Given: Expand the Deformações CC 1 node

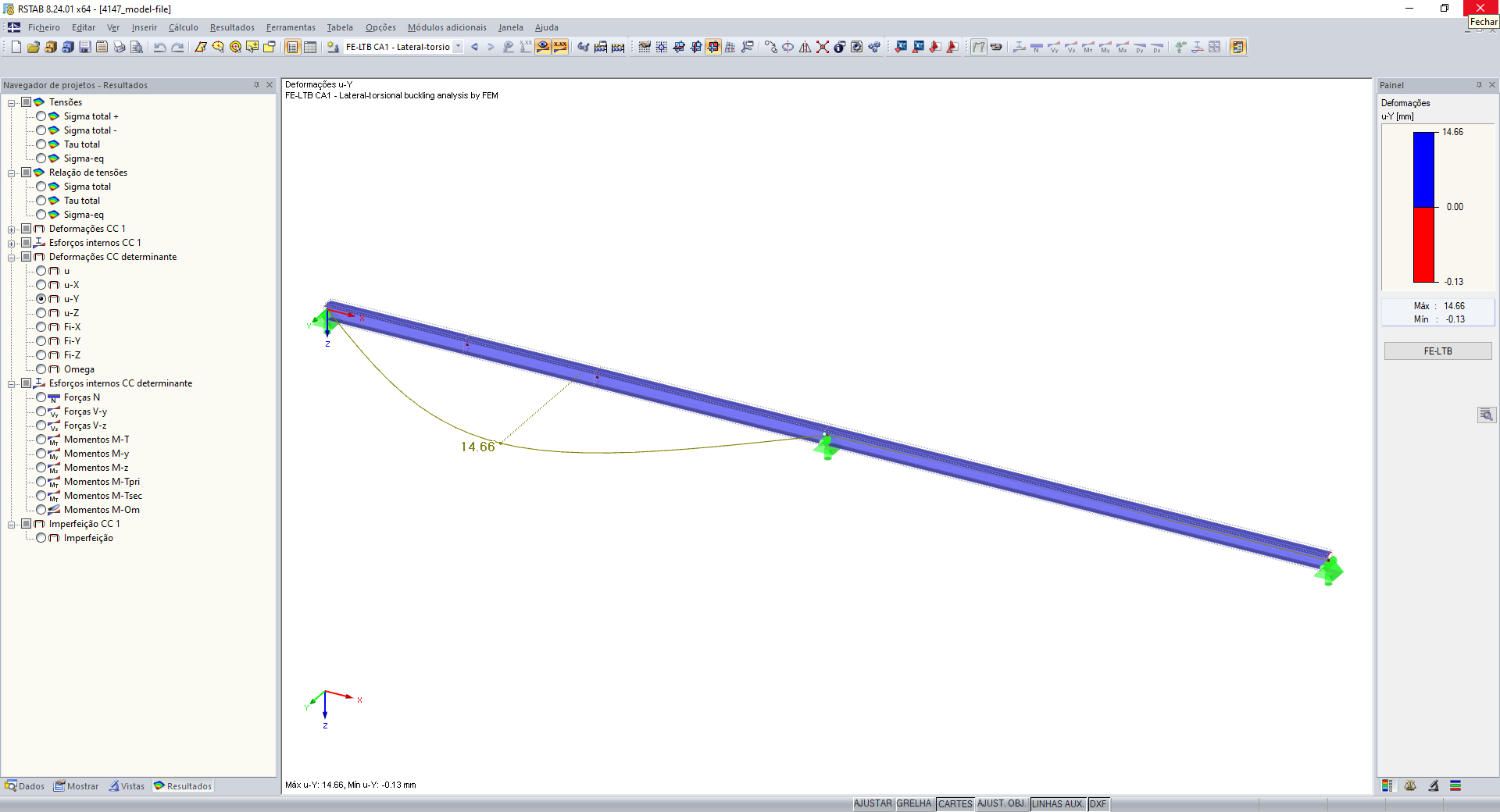Looking at the screenshot, I should 12,230.
